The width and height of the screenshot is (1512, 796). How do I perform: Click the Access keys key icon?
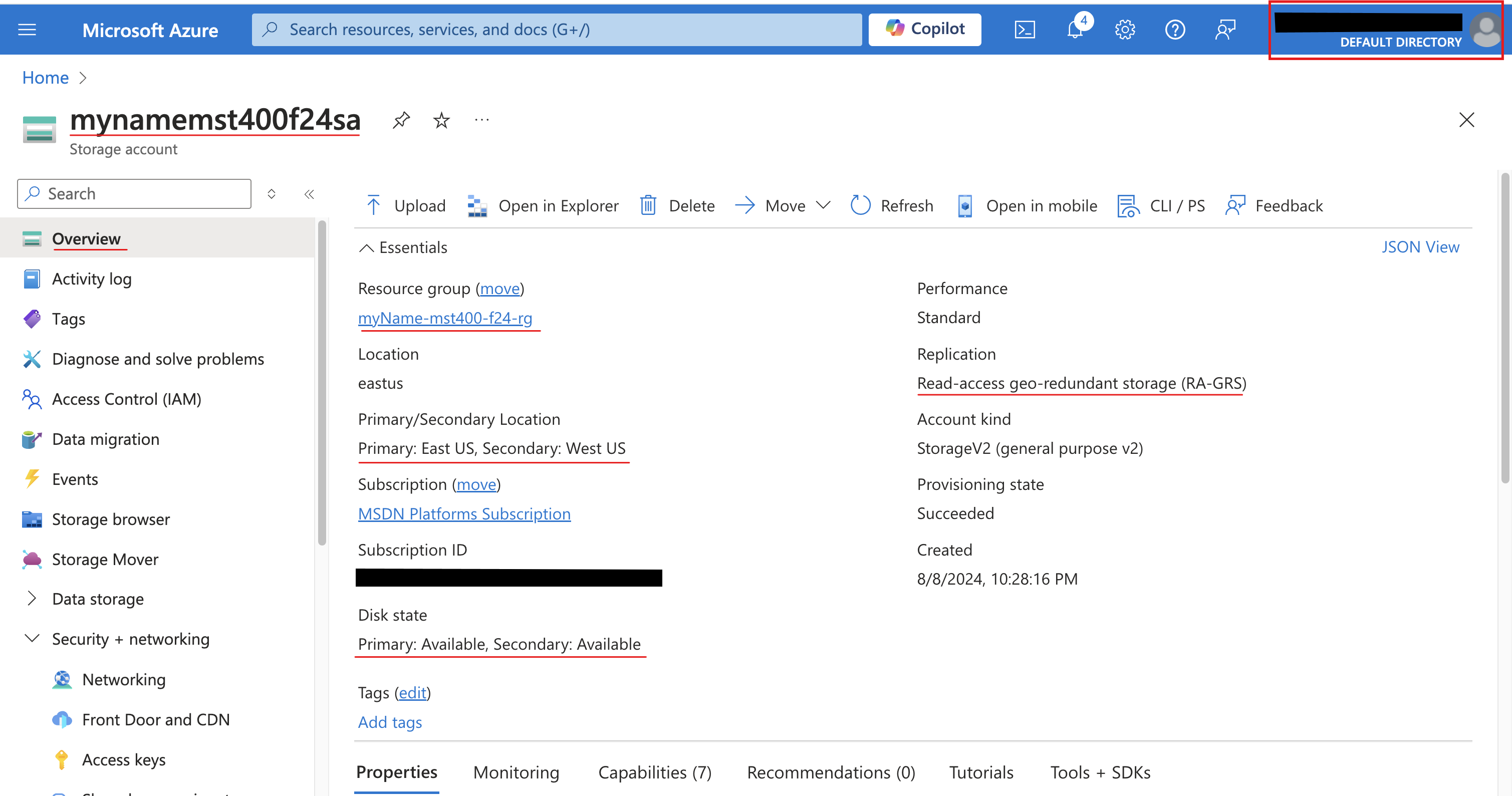(61, 759)
